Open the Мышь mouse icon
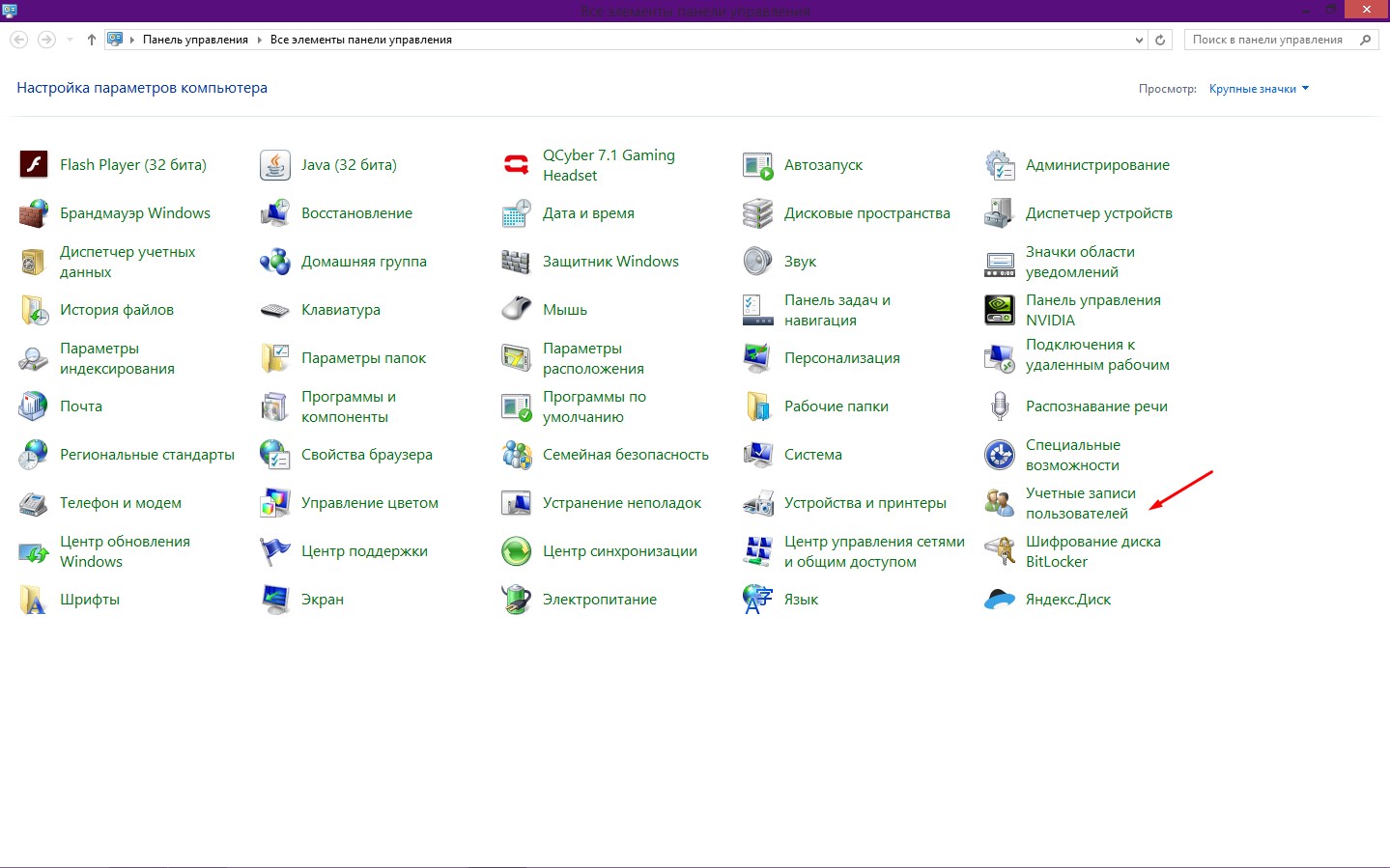The image size is (1390, 868). [517, 310]
